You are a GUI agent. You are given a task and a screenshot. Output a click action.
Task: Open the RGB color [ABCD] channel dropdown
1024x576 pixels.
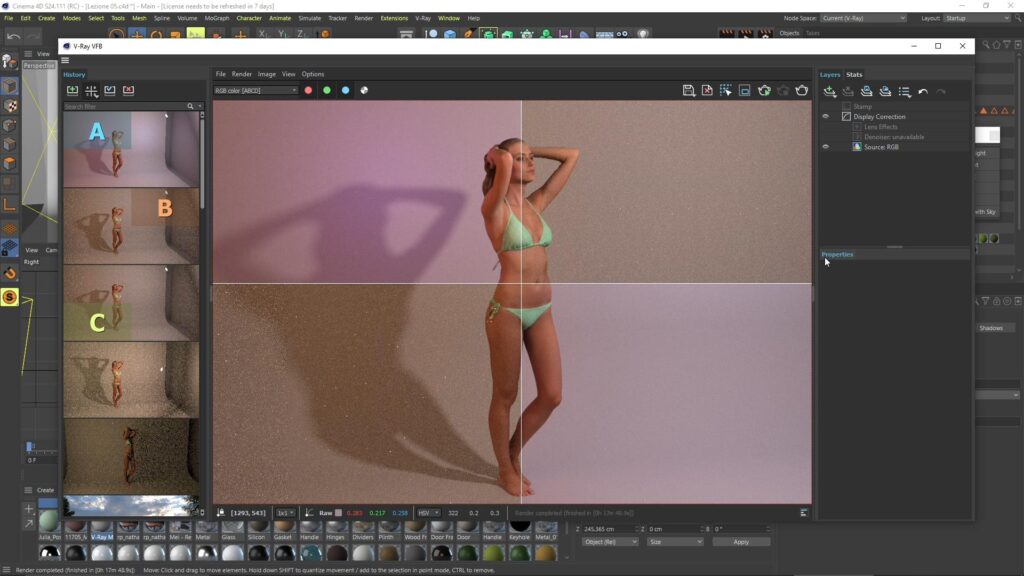pyautogui.click(x=255, y=91)
